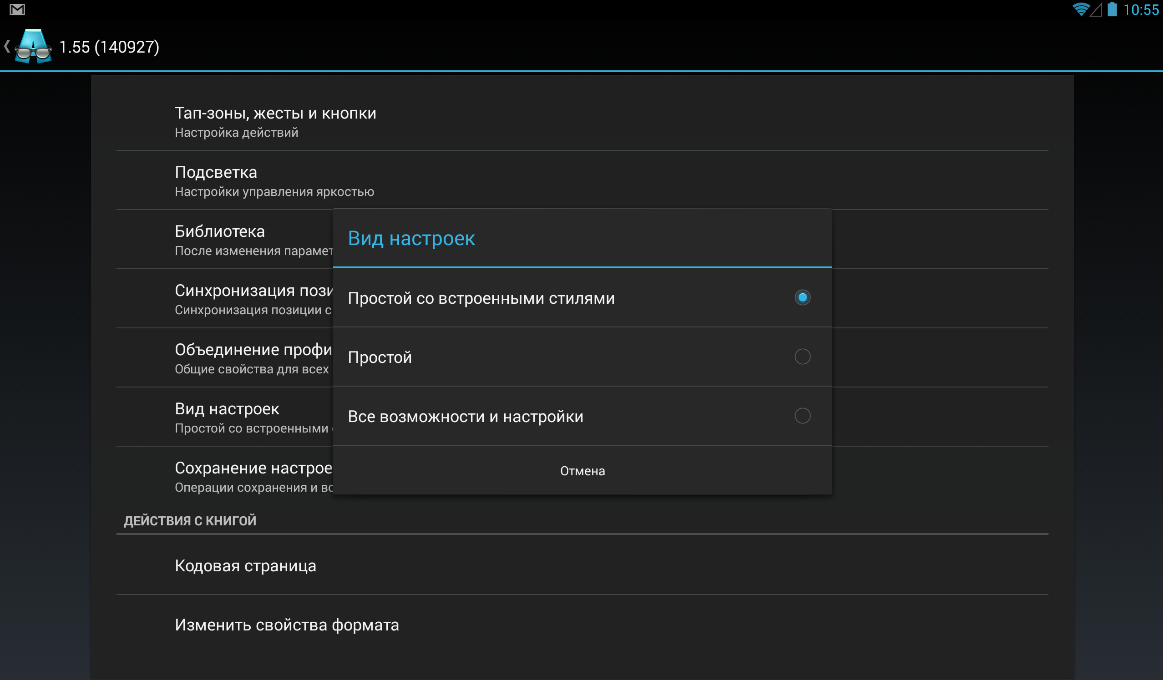Tap the back arrow beside app icon
The image size is (1163, 680).
(7, 46)
